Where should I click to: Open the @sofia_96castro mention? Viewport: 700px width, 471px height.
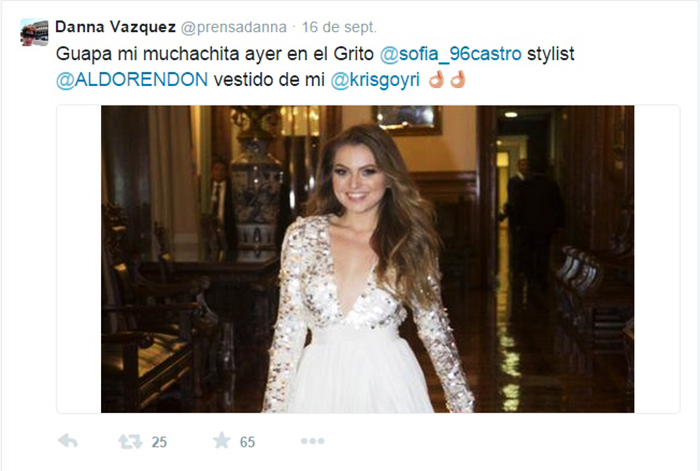coord(450,54)
